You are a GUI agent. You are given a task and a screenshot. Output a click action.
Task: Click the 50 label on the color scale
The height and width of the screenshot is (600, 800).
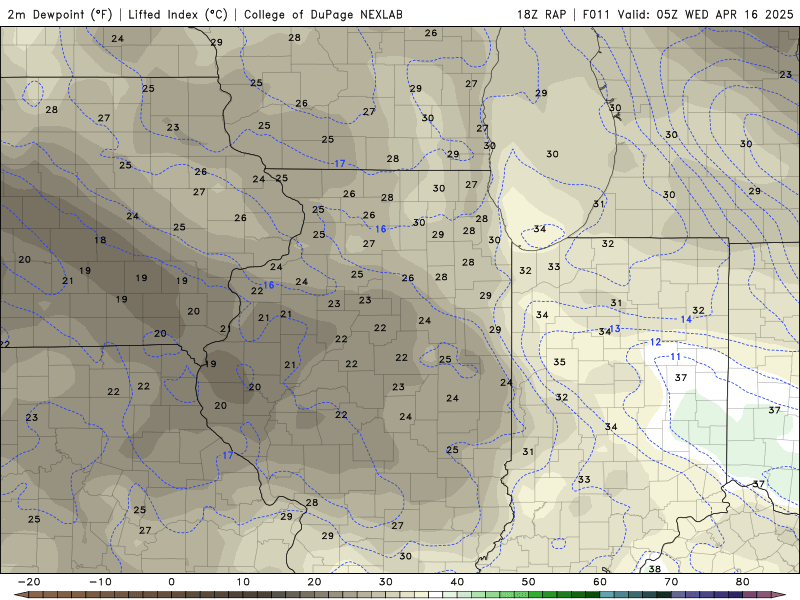[x=529, y=582]
